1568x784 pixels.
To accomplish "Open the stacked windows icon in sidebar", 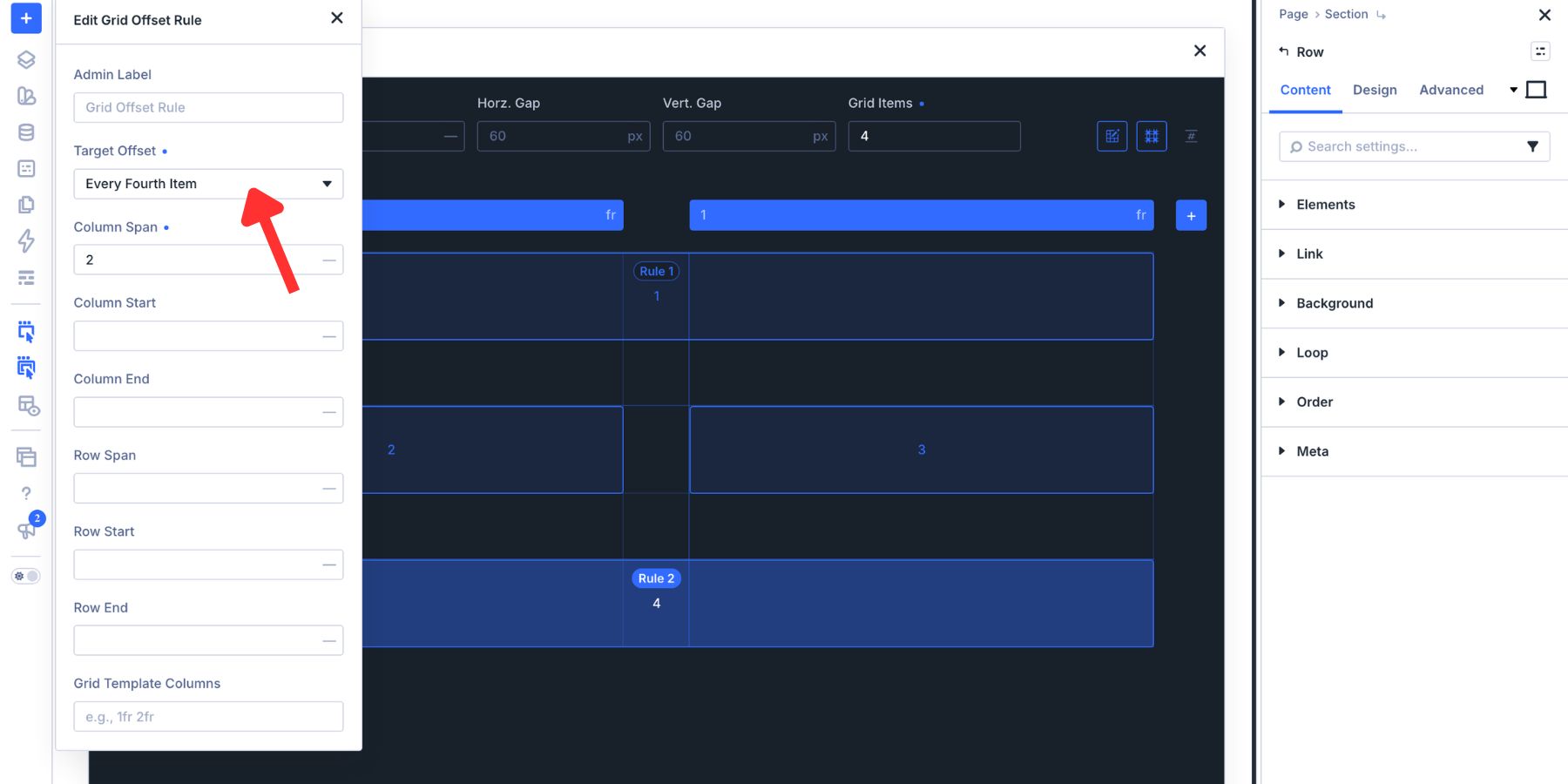I will 26,456.
